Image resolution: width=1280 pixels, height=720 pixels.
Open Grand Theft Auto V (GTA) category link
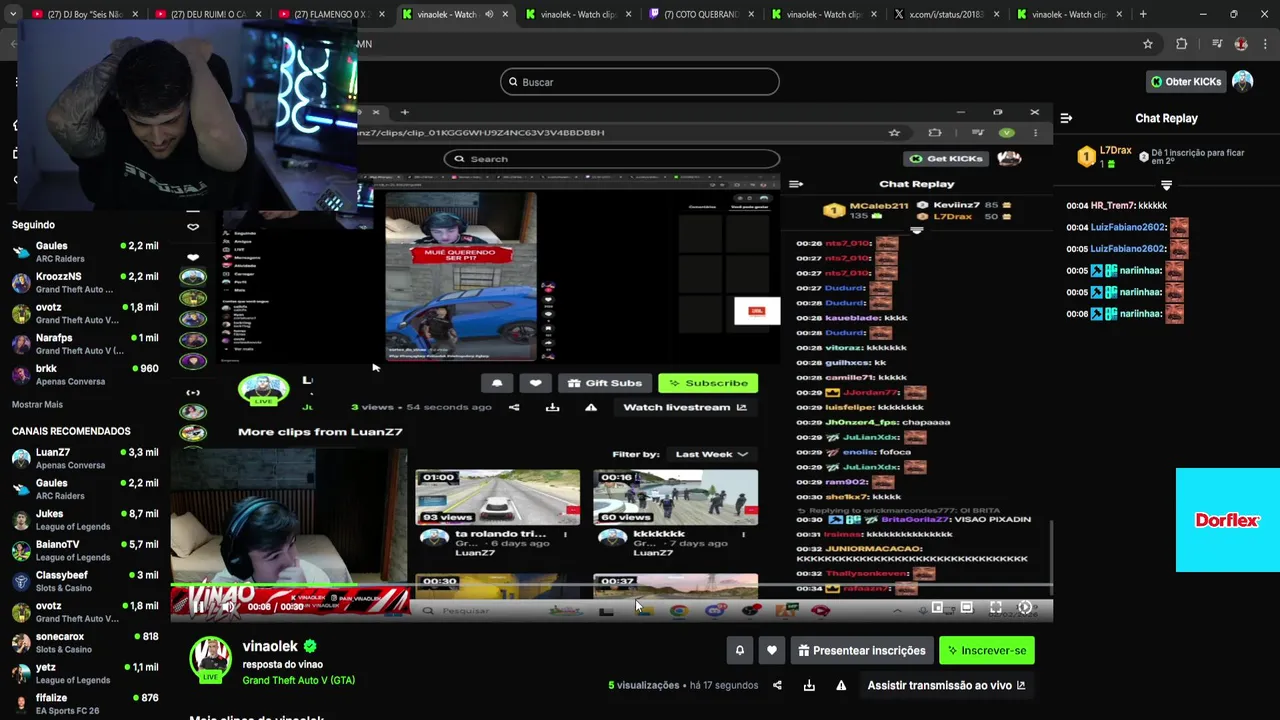(x=298, y=680)
